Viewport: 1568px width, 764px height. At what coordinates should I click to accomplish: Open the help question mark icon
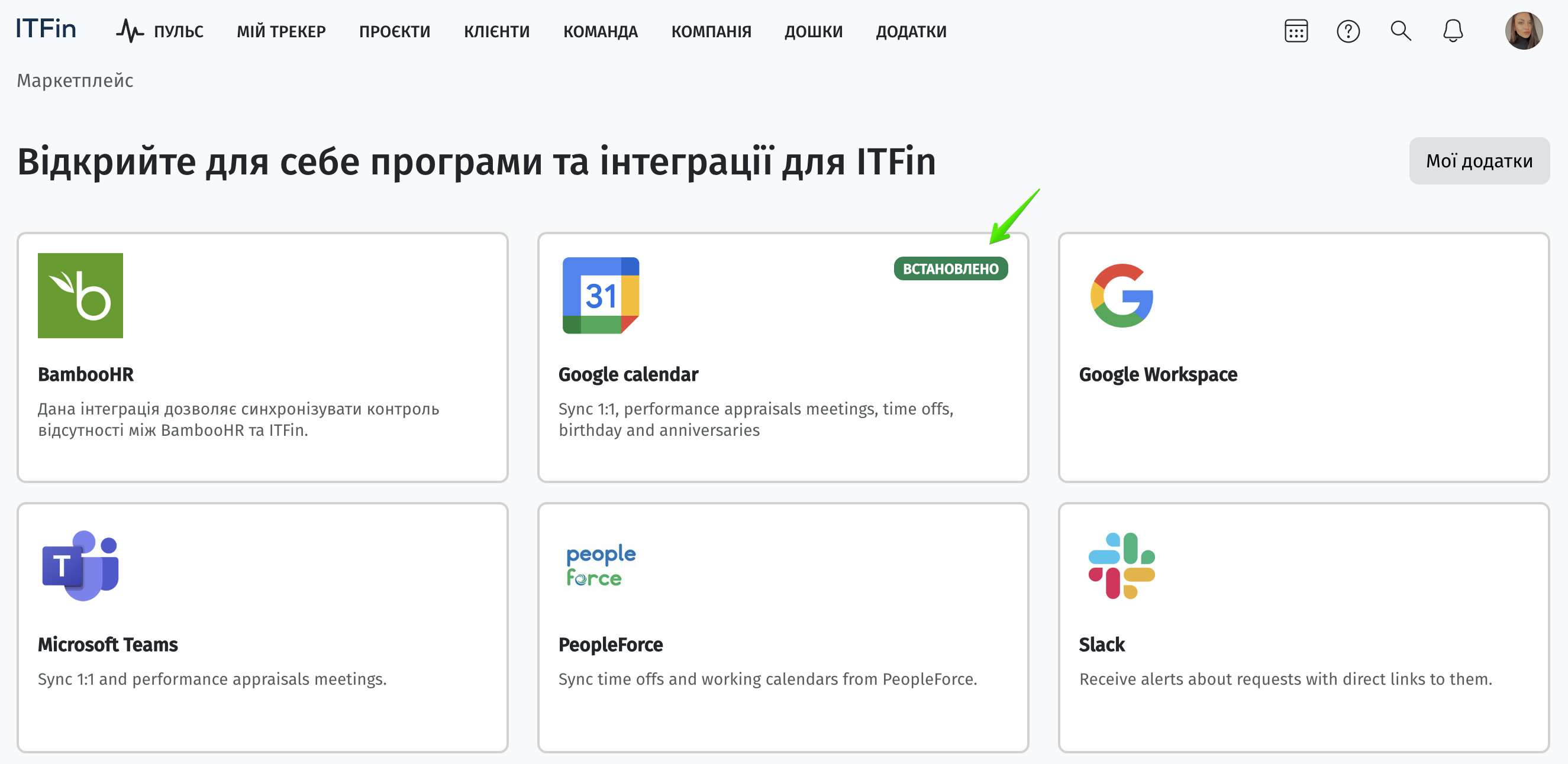[x=1348, y=31]
